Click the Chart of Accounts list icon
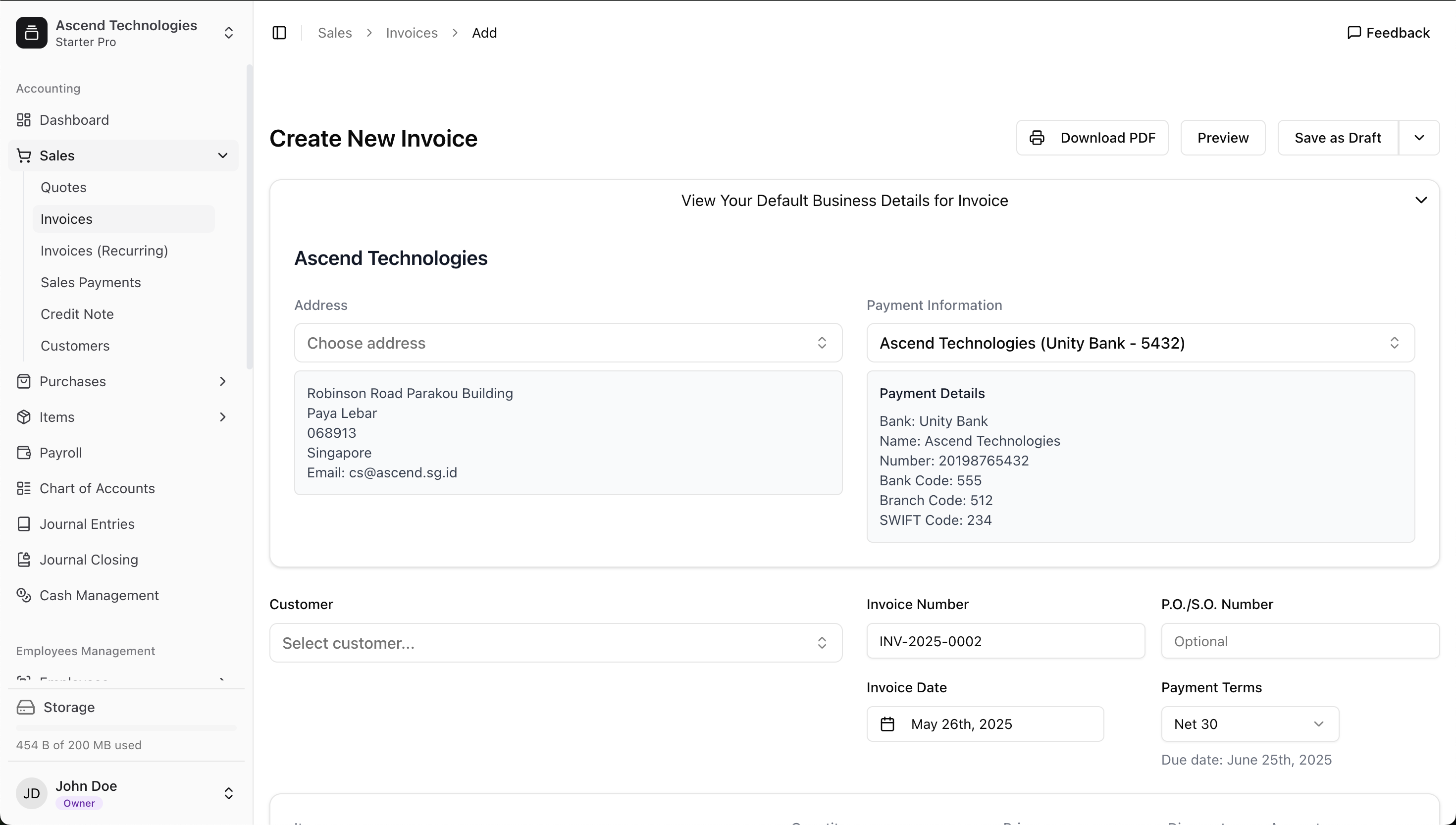 [24, 488]
